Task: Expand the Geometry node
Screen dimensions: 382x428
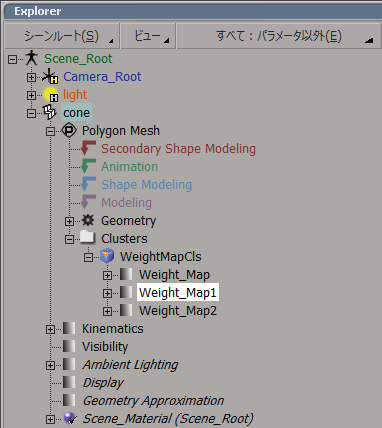Action: [x=69, y=222]
